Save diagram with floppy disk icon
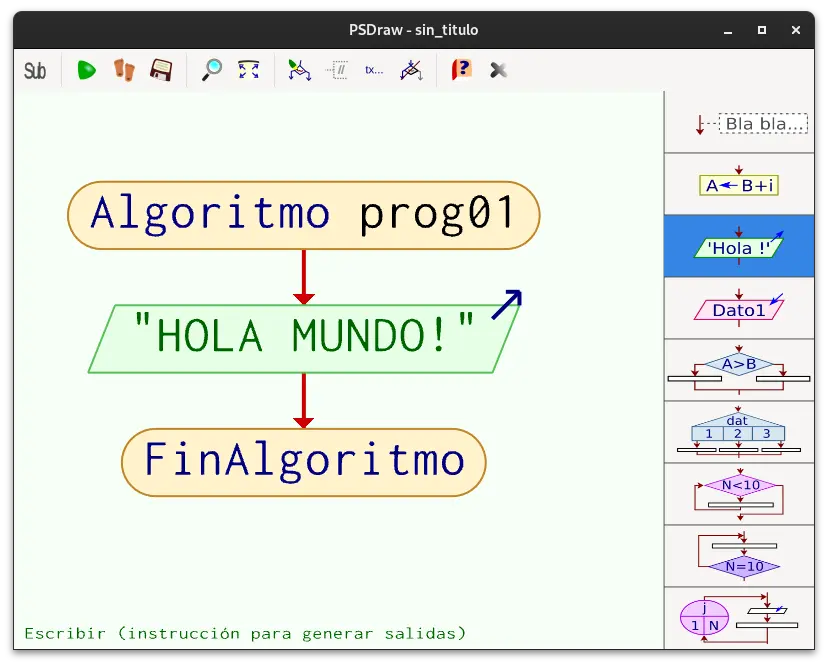Viewport: 828px width, 666px height. click(161, 70)
